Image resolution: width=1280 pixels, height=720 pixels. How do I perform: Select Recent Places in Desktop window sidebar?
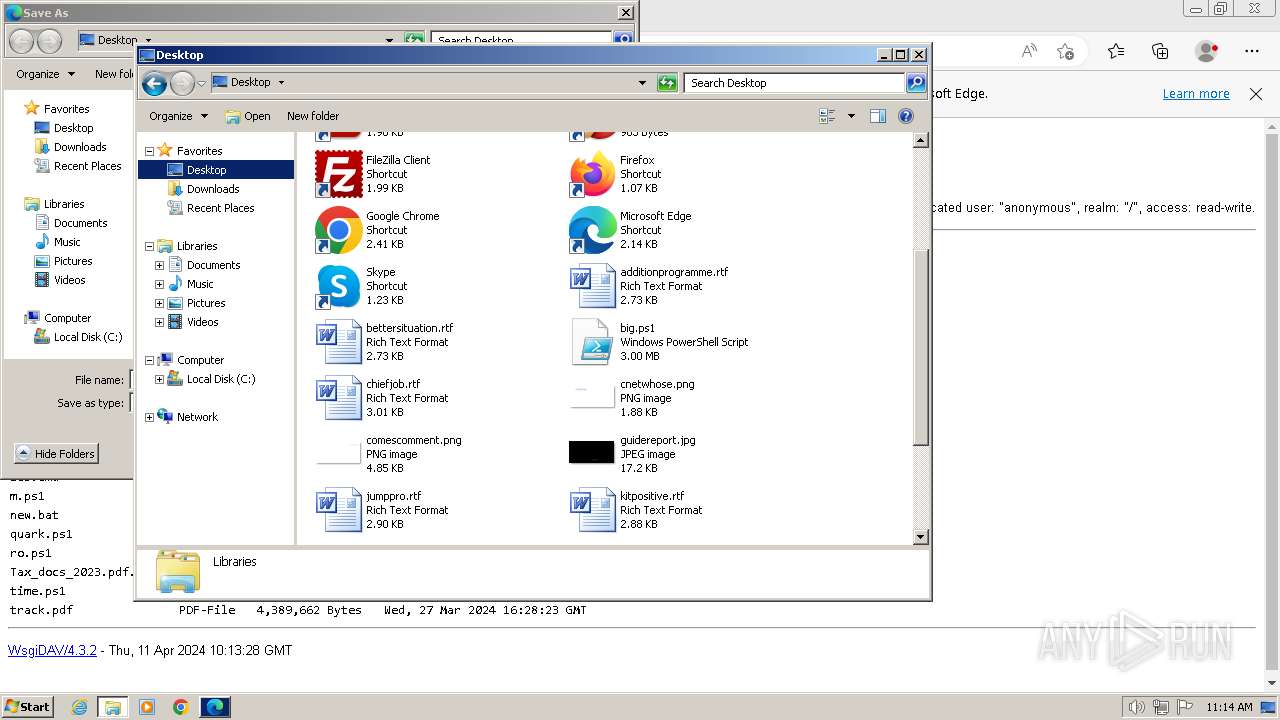tap(220, 208)
